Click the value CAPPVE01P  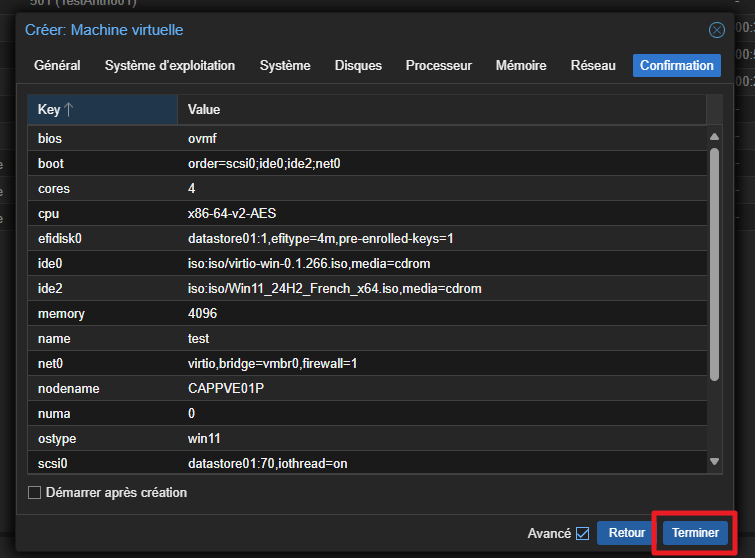pyautogui.click(x=226, y=389)
